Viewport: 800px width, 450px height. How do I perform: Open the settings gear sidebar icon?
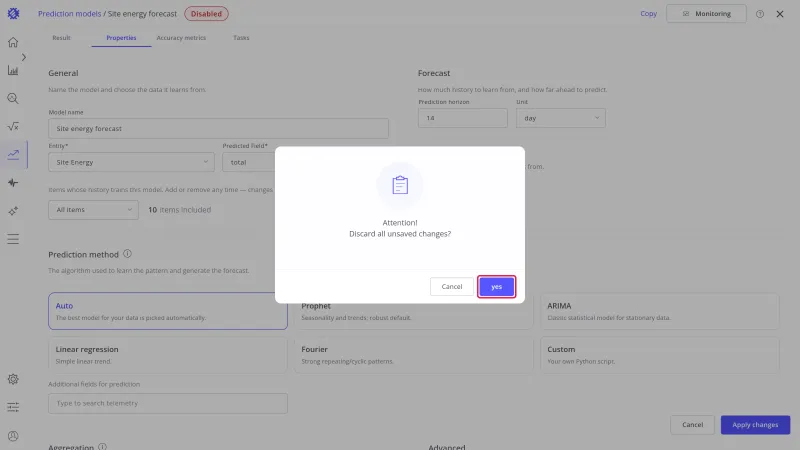pos(13,379)
